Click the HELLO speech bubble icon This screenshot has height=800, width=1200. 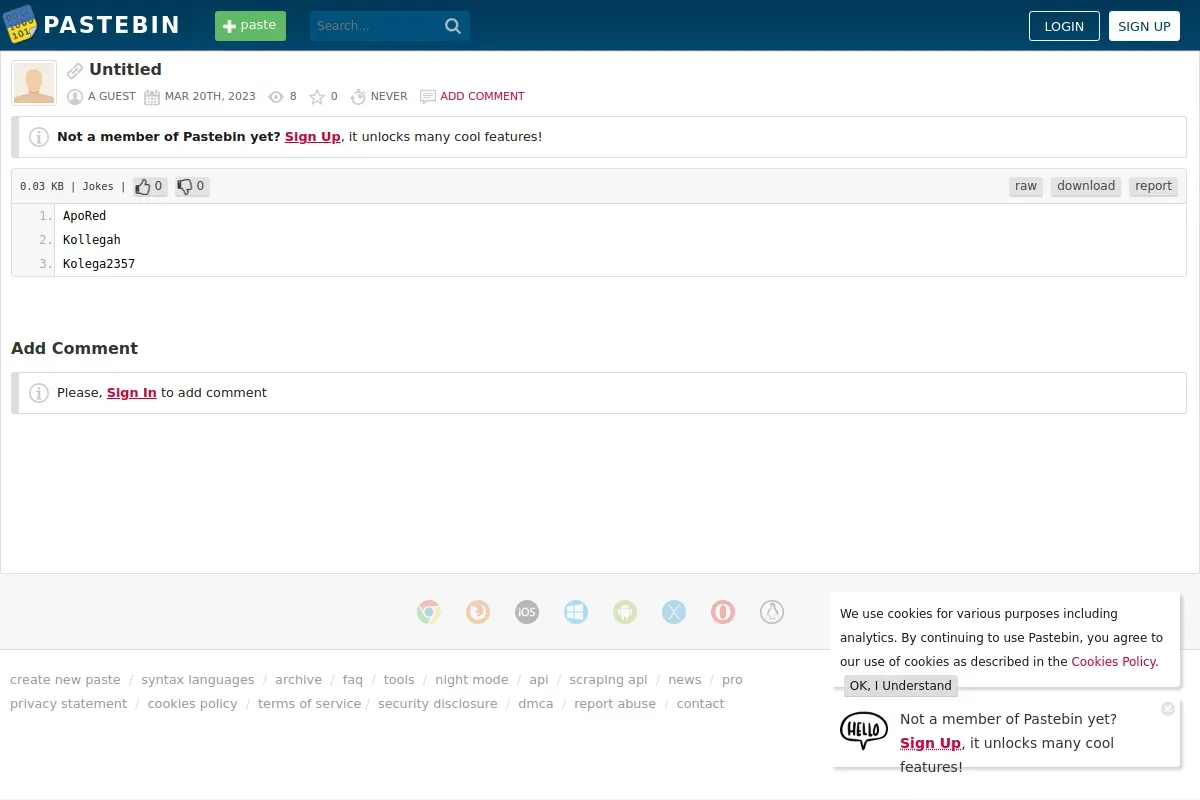pos(863,730)
